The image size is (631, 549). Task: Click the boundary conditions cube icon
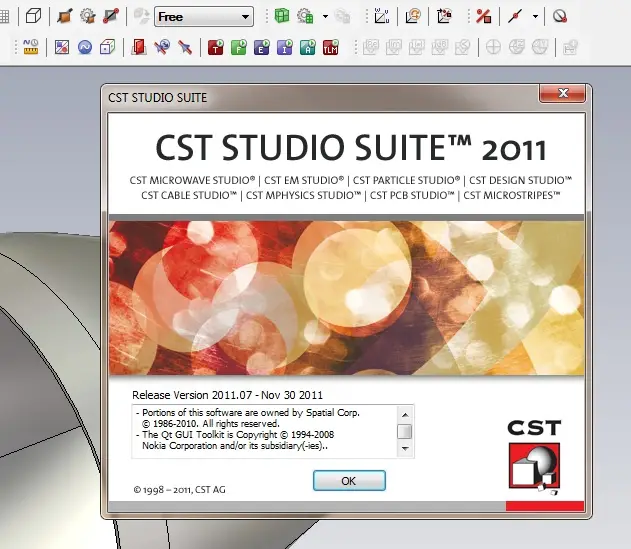(x=107, y=47)
